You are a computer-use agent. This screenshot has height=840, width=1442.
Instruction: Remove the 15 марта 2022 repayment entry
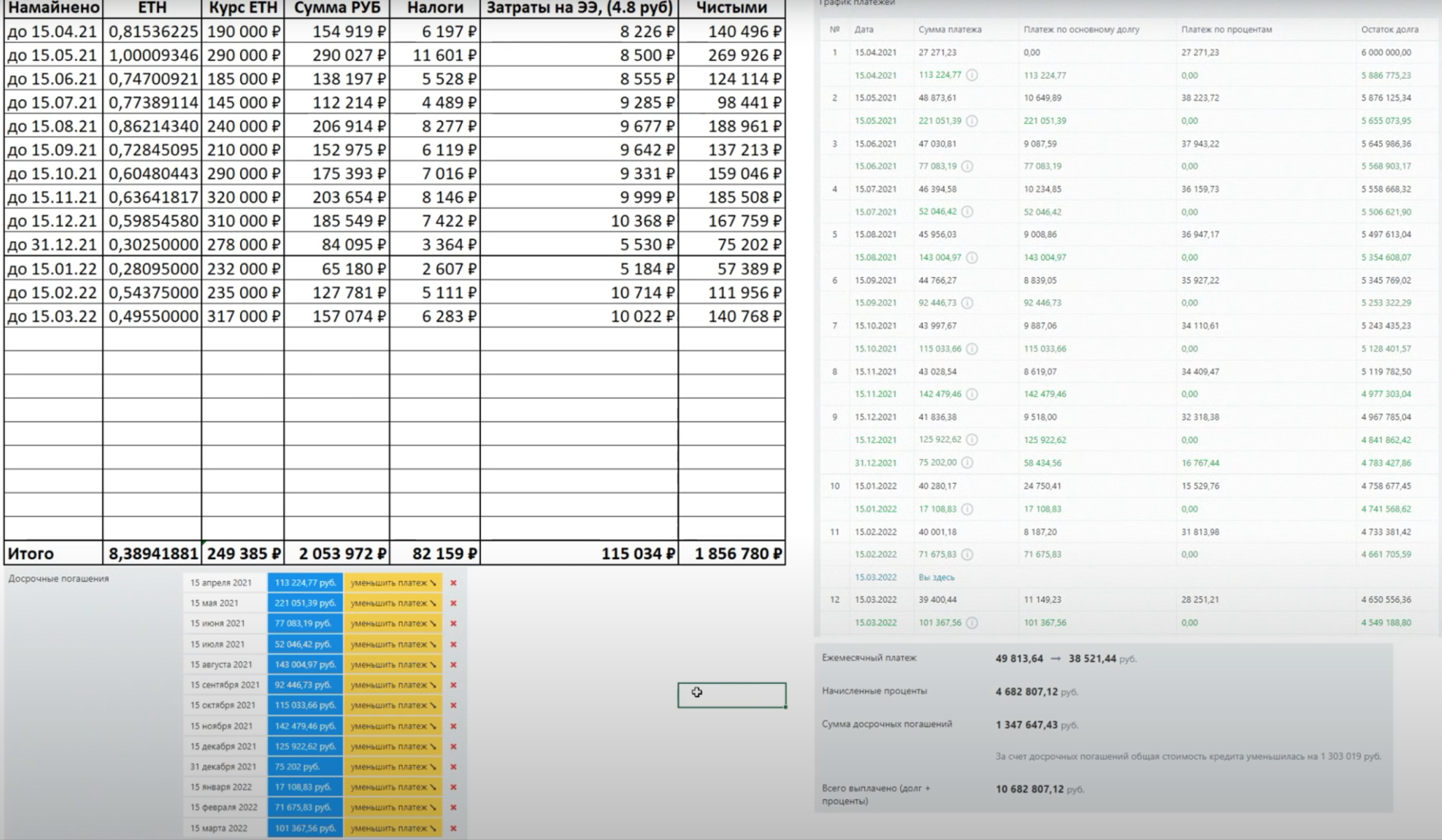(x=453, y=828)
